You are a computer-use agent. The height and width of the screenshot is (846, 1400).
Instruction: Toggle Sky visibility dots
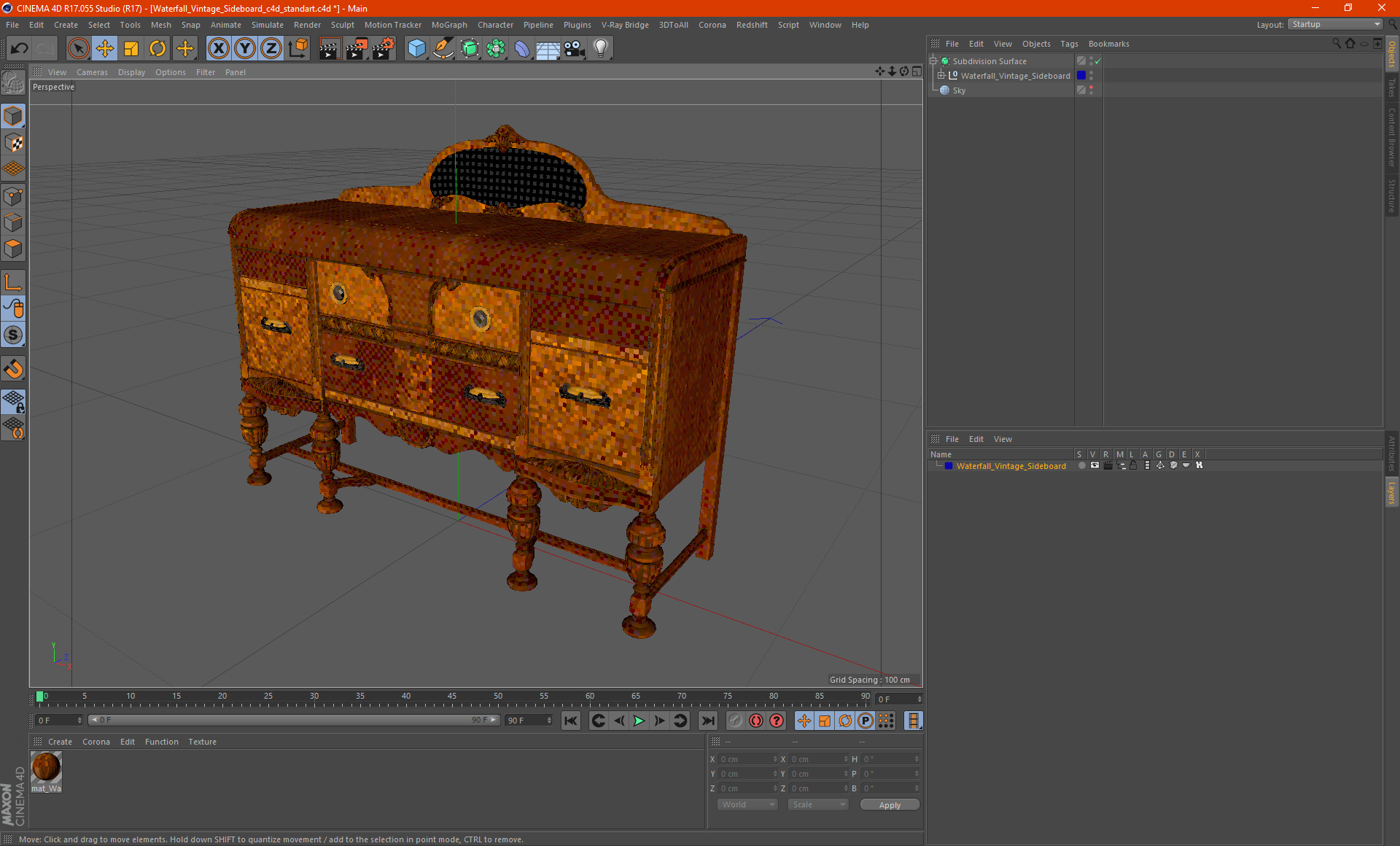point(1091,90)
